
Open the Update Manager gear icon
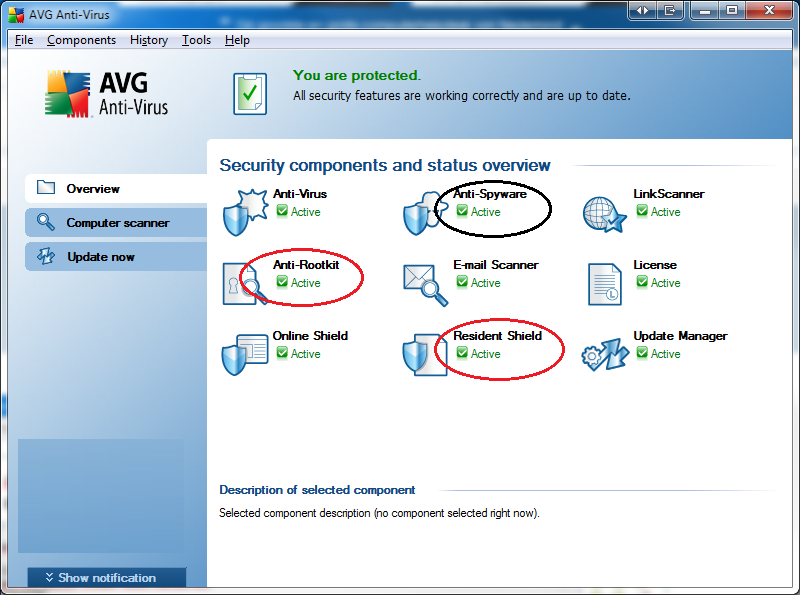click(605, 354)
